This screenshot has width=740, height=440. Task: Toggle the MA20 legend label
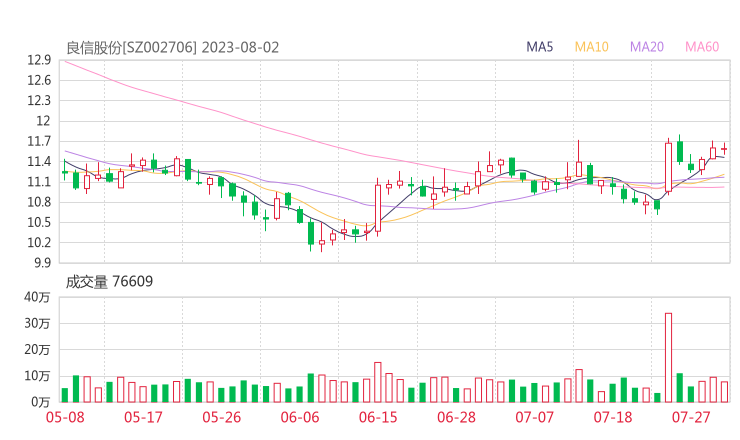tap(647, 47)
